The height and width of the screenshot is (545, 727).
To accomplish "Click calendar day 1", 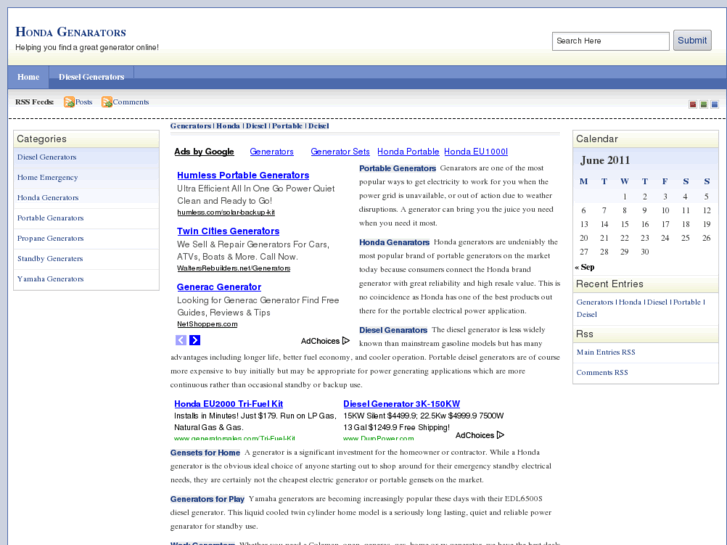I will point(625,197).
